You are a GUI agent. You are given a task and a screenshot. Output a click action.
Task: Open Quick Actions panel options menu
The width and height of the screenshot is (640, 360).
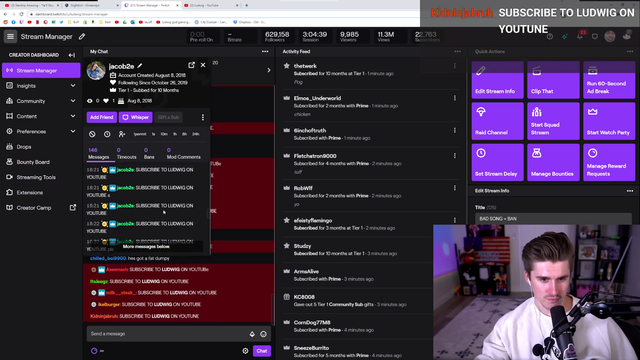pyautogui.click(x=630, y=51)
